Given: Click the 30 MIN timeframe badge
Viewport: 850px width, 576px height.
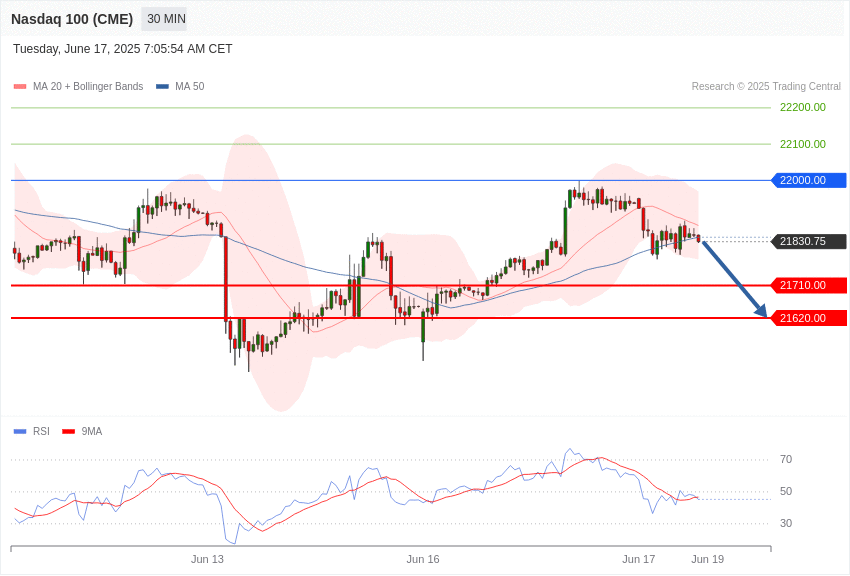Looking at the screenshot, I should [164, 19].
